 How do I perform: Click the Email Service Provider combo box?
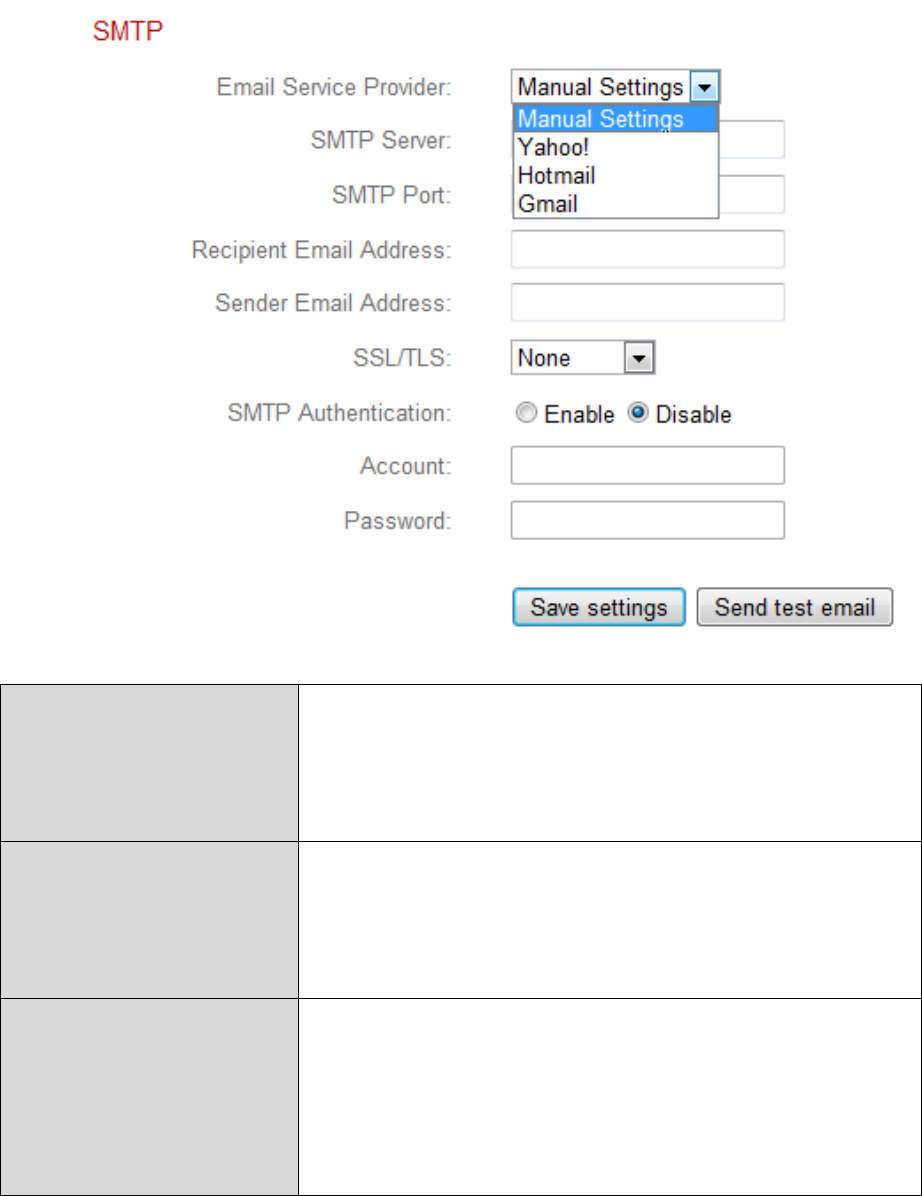click(x=601, y=87)
